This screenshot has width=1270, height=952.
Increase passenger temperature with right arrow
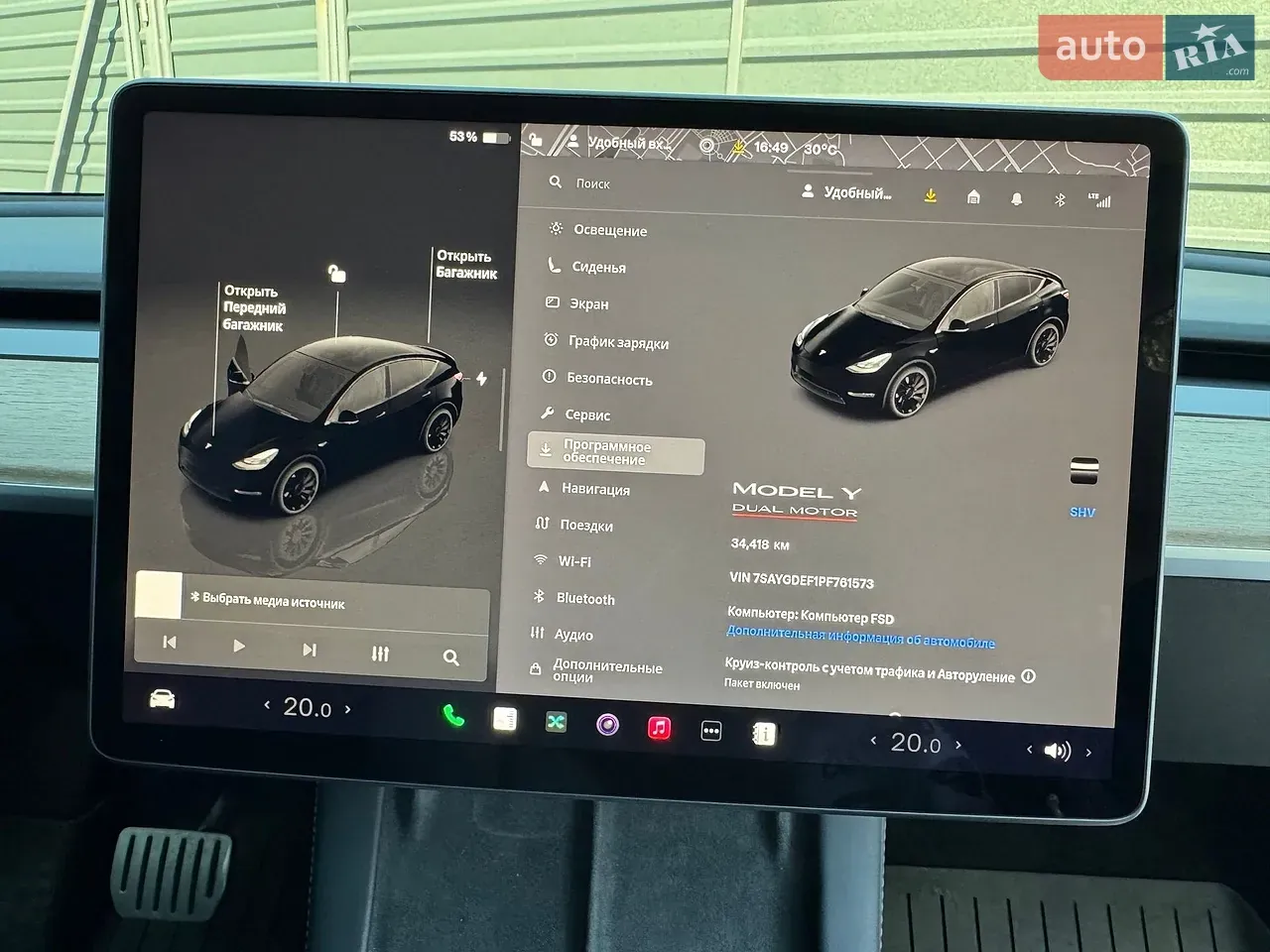(958, 744)
